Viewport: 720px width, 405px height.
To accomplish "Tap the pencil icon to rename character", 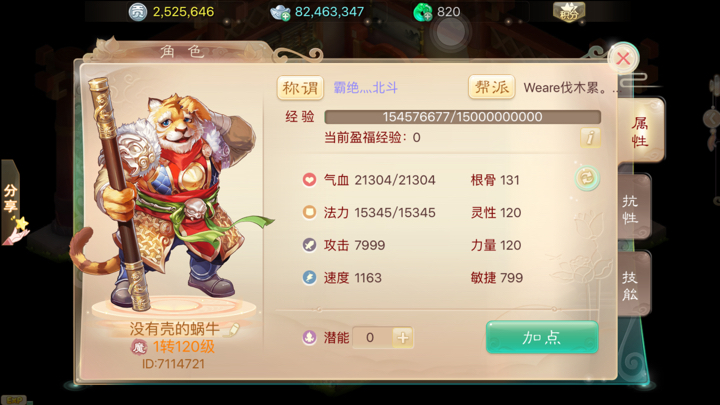I will pos(234,329).
